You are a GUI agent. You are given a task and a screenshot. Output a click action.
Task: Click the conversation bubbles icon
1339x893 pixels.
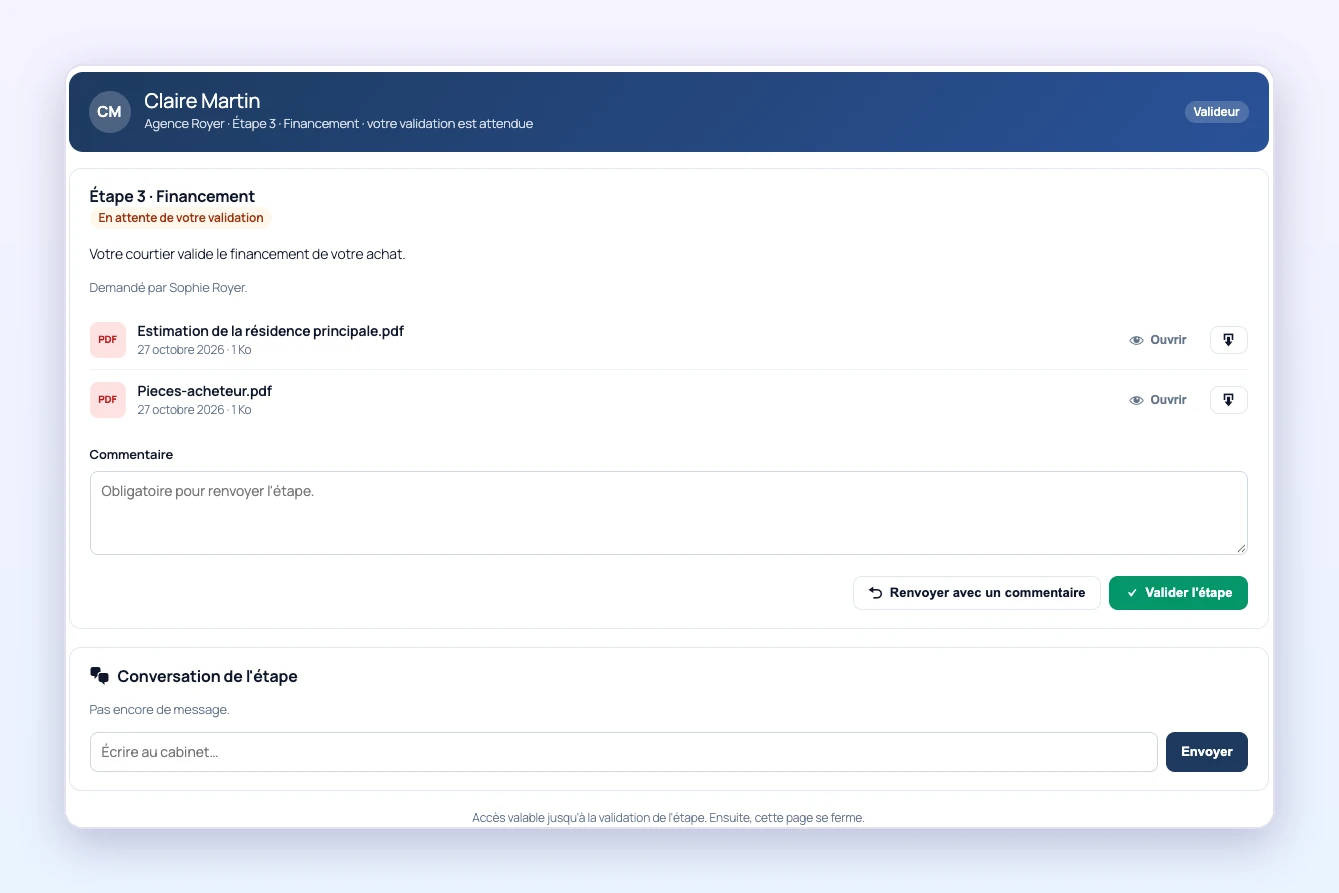(x=99, y=676)
